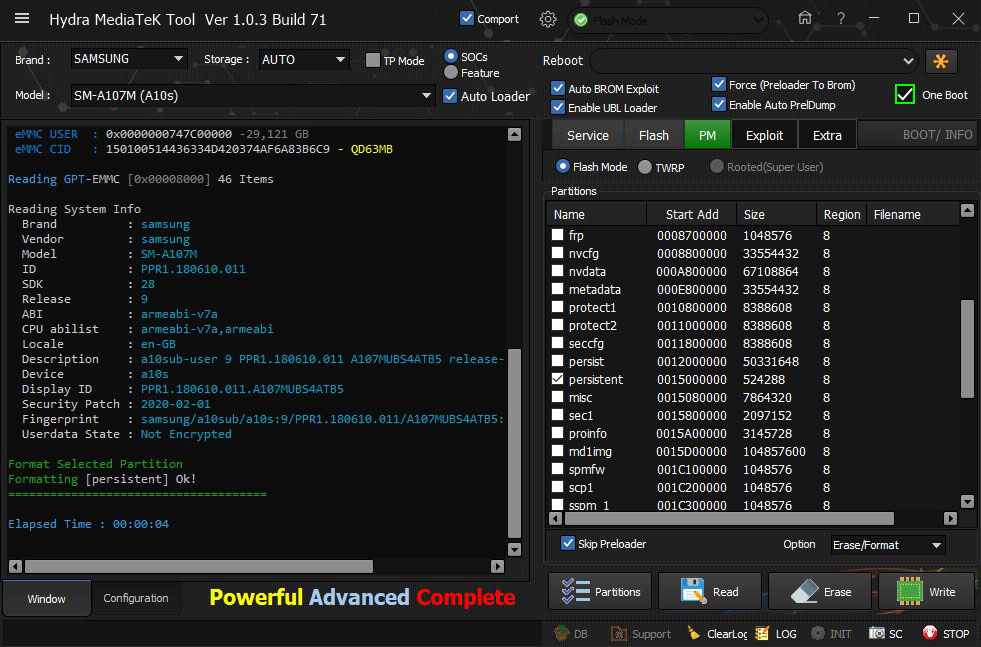Uncheck Skip Preloader checkbox
Viewport: 981px width, 647px height.
click(568, 544)
